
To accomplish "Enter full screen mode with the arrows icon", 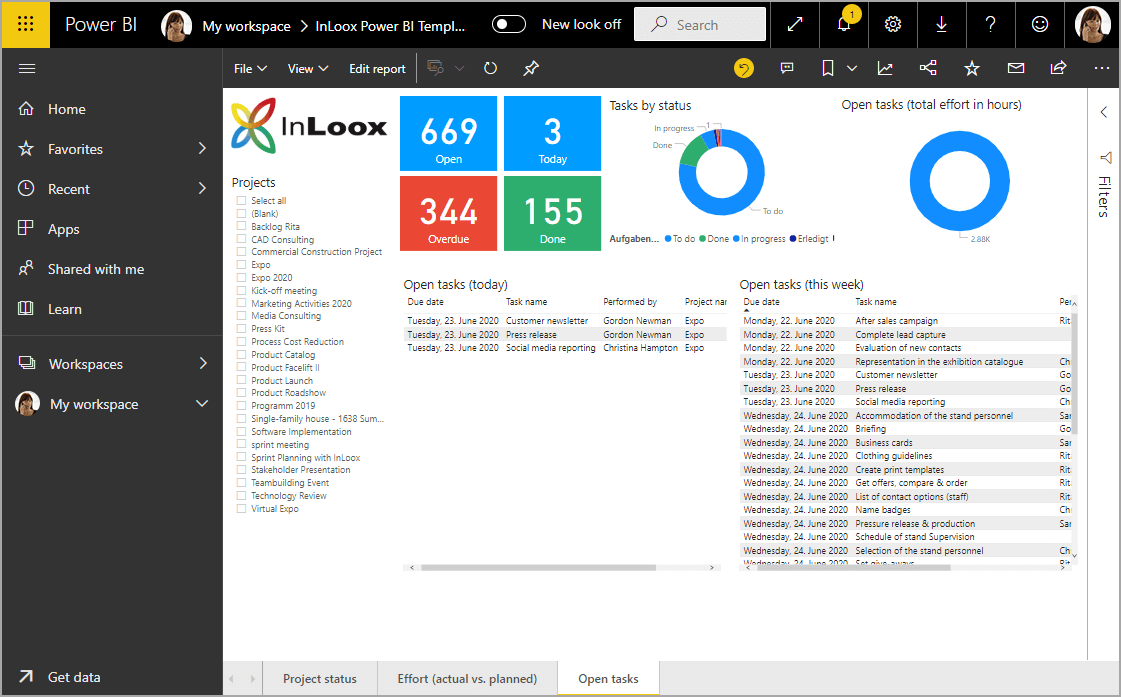I will point(795,24).
